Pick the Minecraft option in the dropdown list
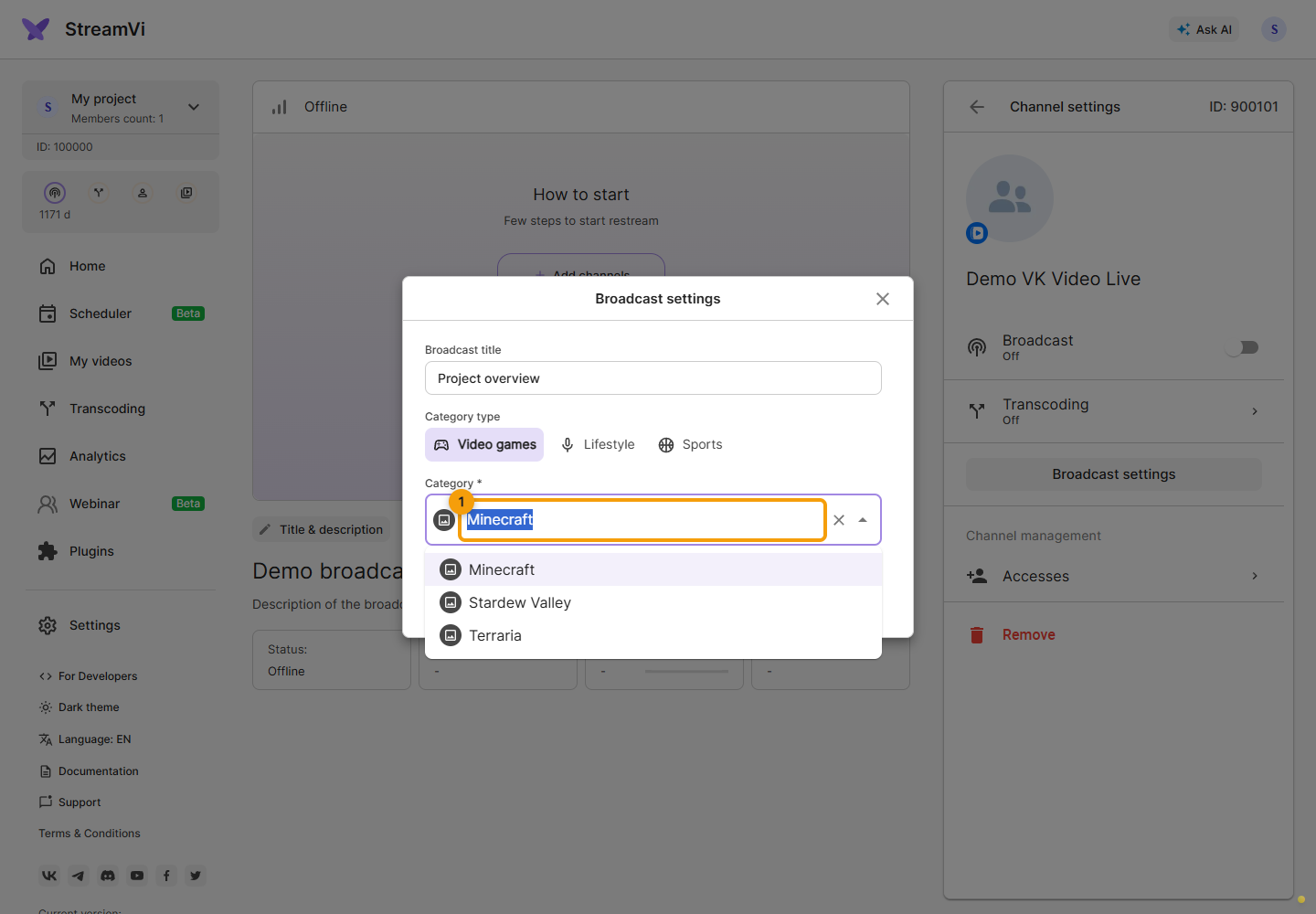1316x914 pixels. pos(653,569)
